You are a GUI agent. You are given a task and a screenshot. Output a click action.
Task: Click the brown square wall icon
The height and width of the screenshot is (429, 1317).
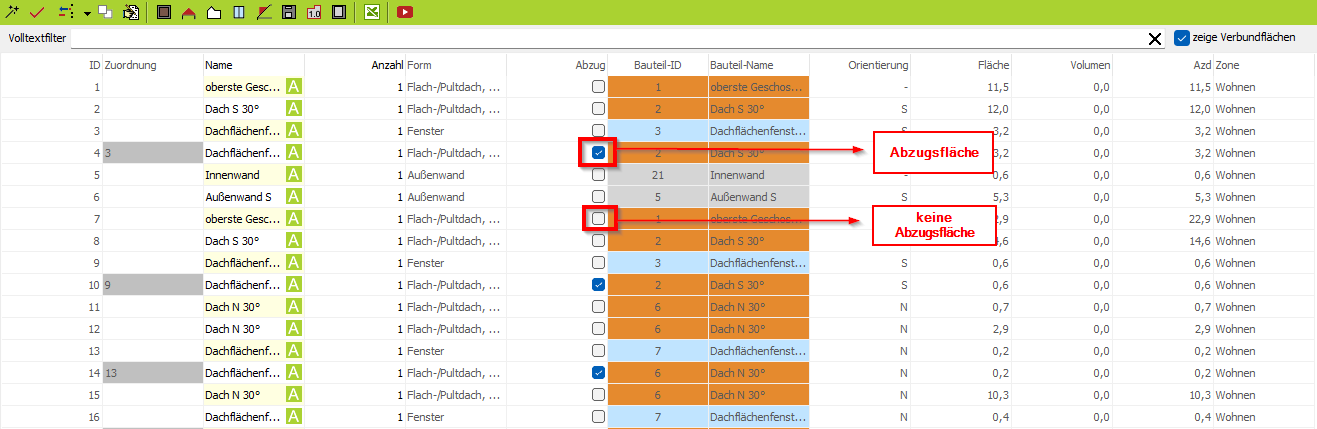(164, 13)
